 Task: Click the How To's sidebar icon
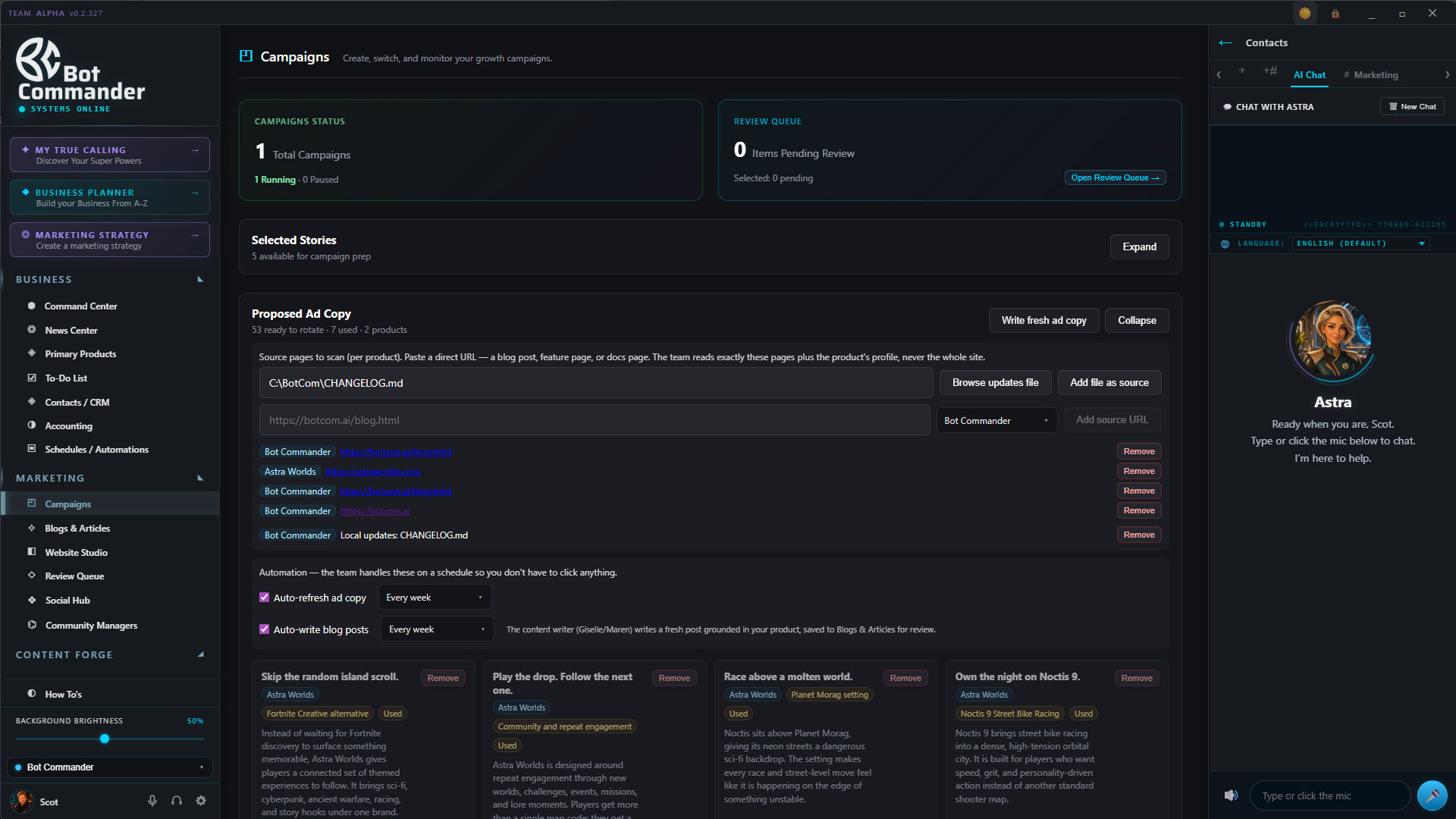32,694
